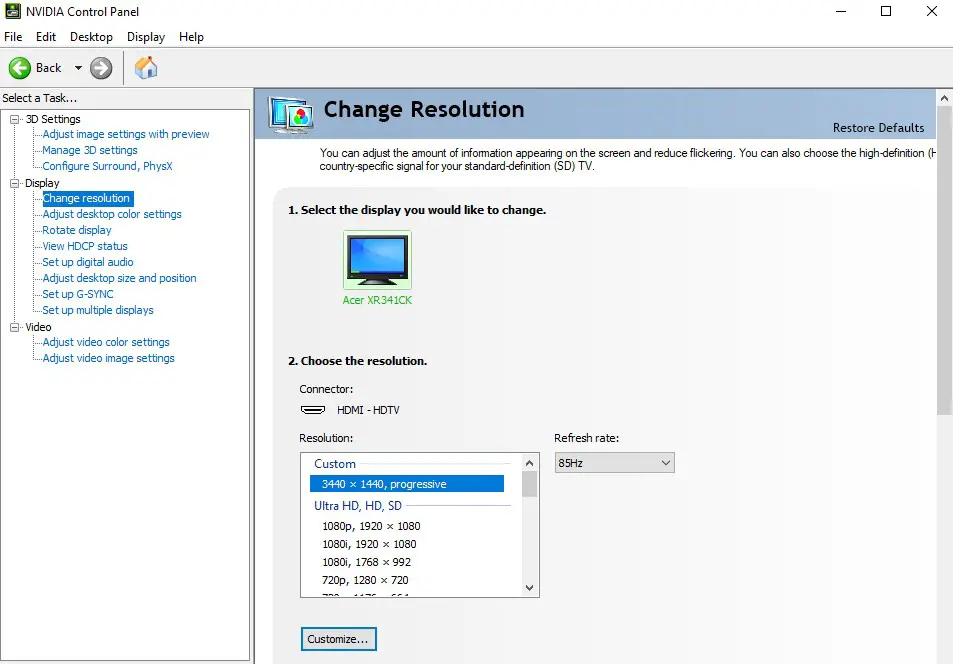This screenshot has height=664, width=953.
Task: Open the 85Hz refresh rate dropdown
Action: point(614,463)
